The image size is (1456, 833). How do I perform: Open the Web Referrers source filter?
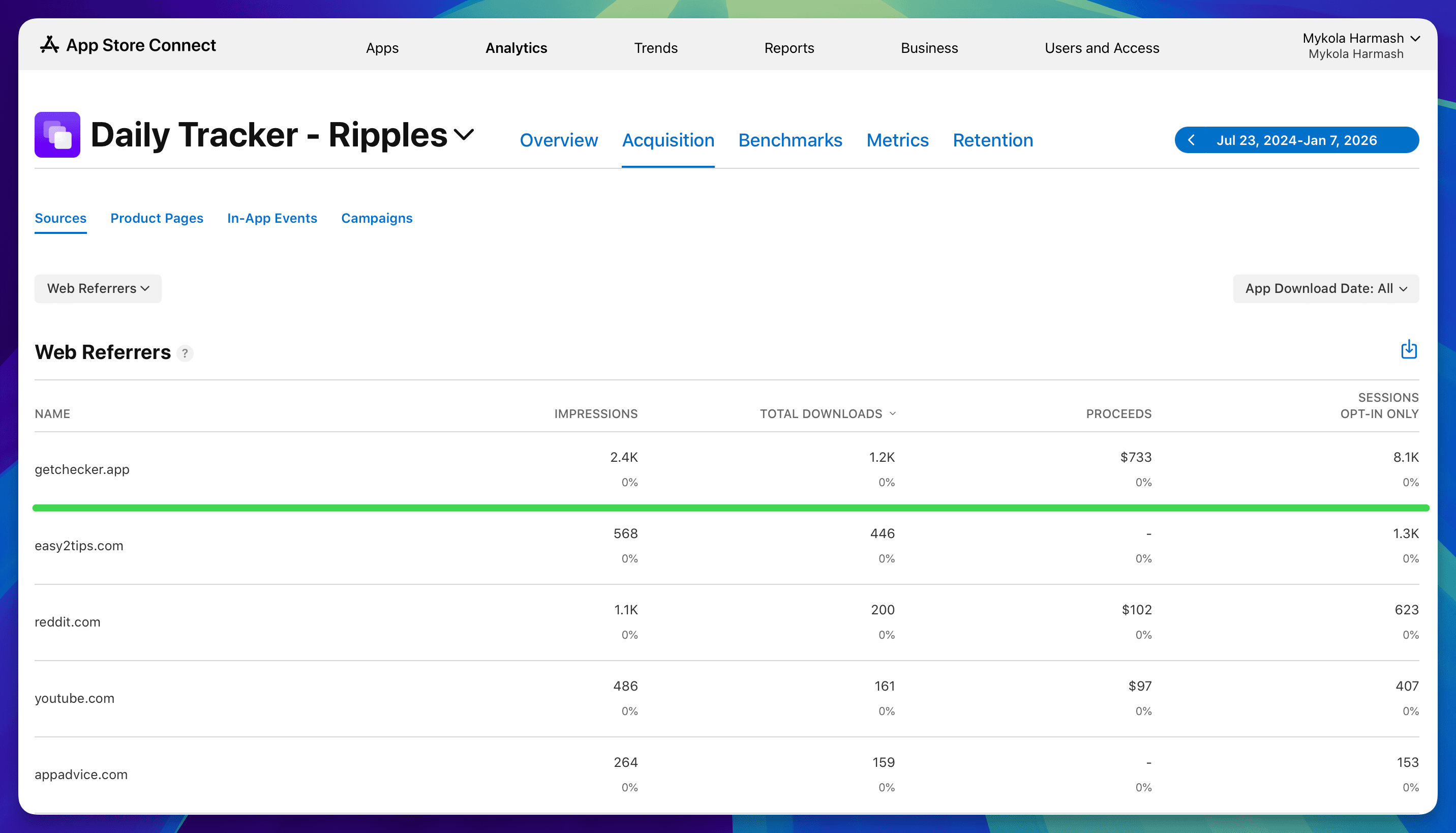click(97, 288)
